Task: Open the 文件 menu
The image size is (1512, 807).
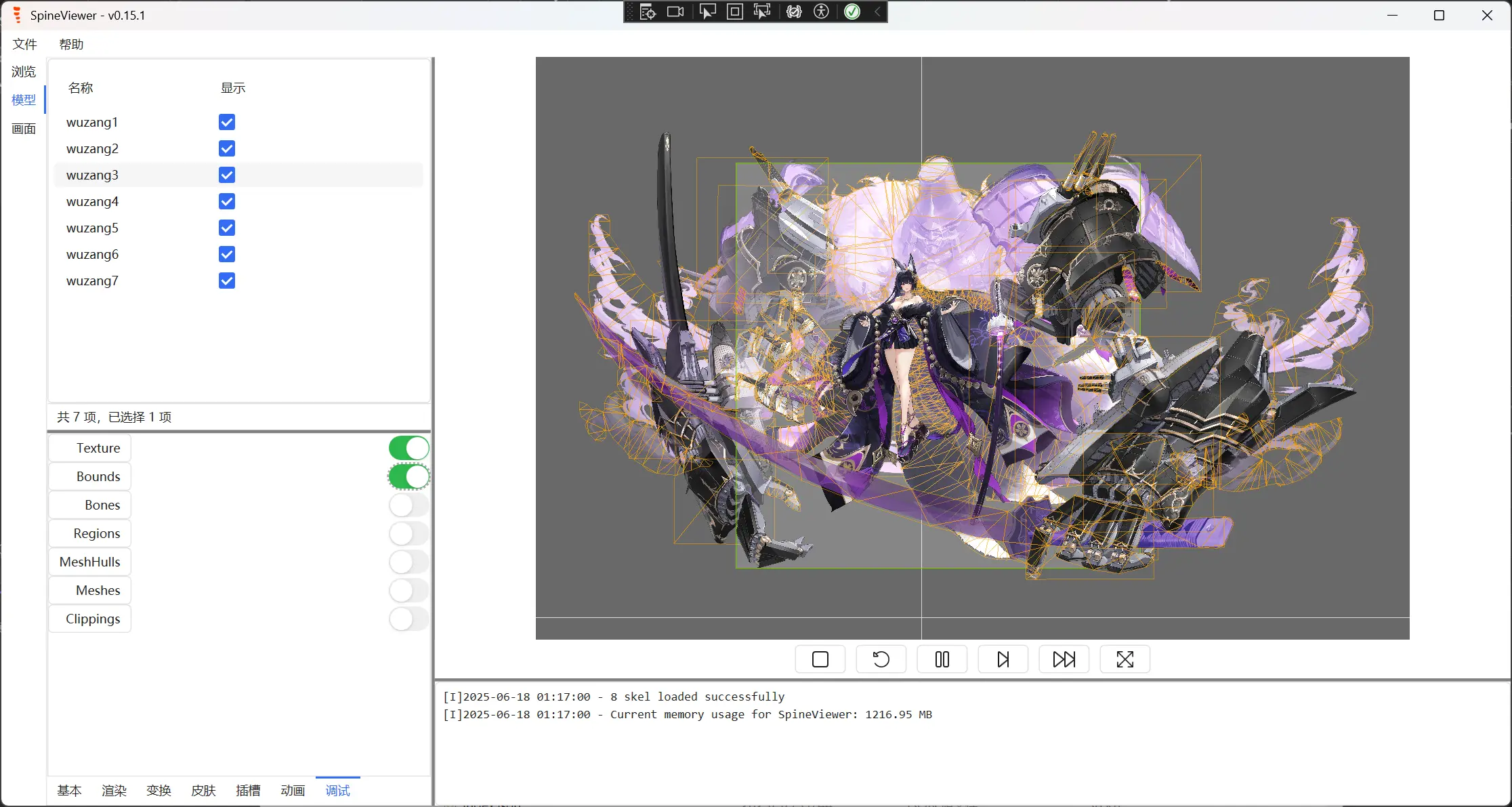Action: [24, 44]
